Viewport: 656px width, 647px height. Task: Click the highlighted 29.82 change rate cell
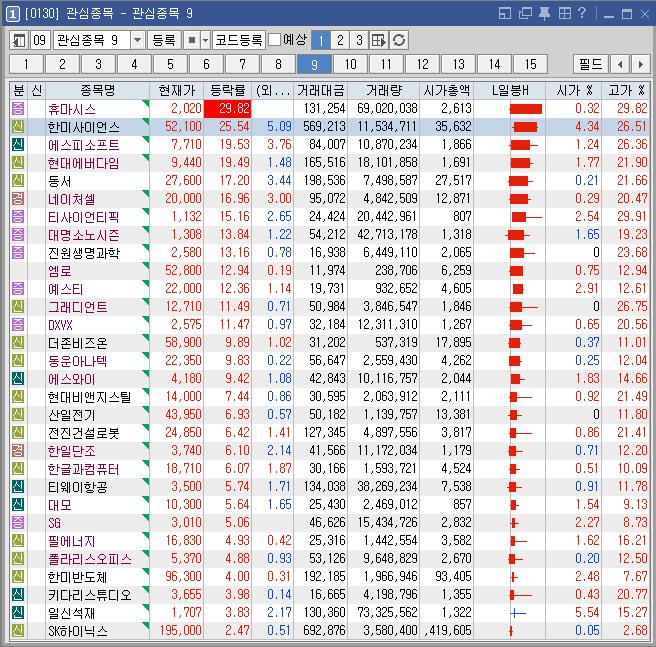(x=228, y=109)
